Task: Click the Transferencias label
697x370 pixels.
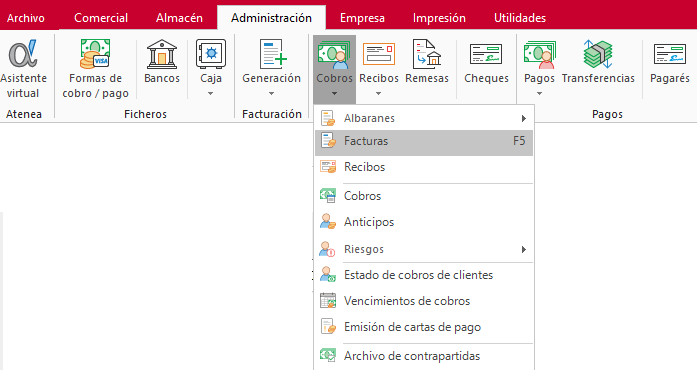Action: [598, 78]
